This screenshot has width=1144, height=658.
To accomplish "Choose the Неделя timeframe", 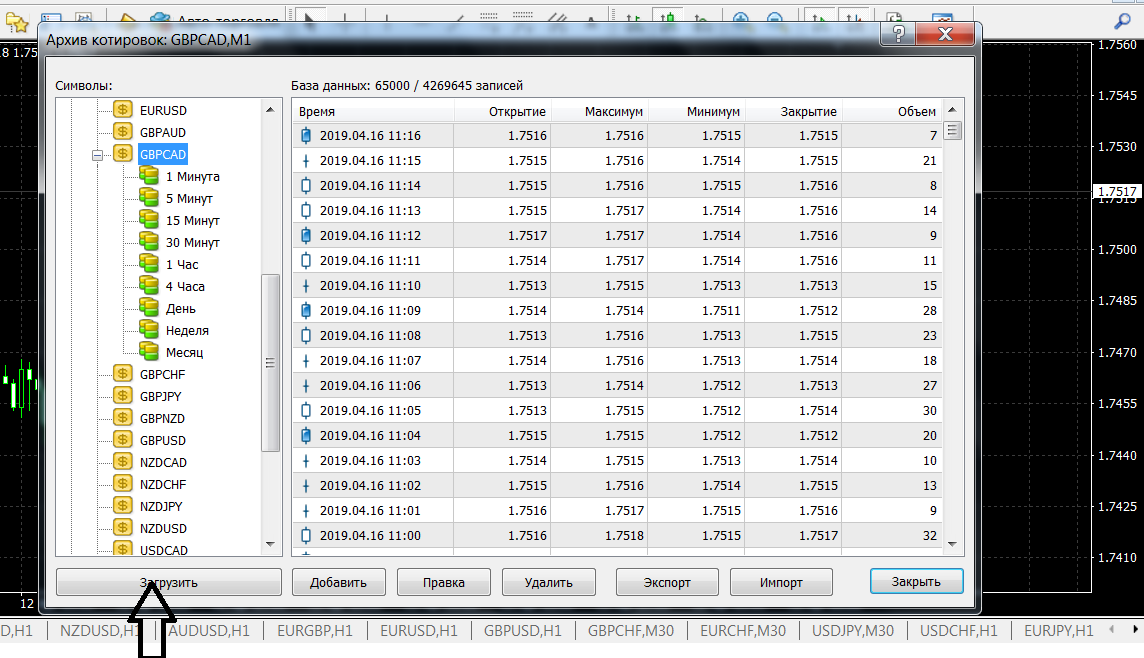I will click(187, 330).
